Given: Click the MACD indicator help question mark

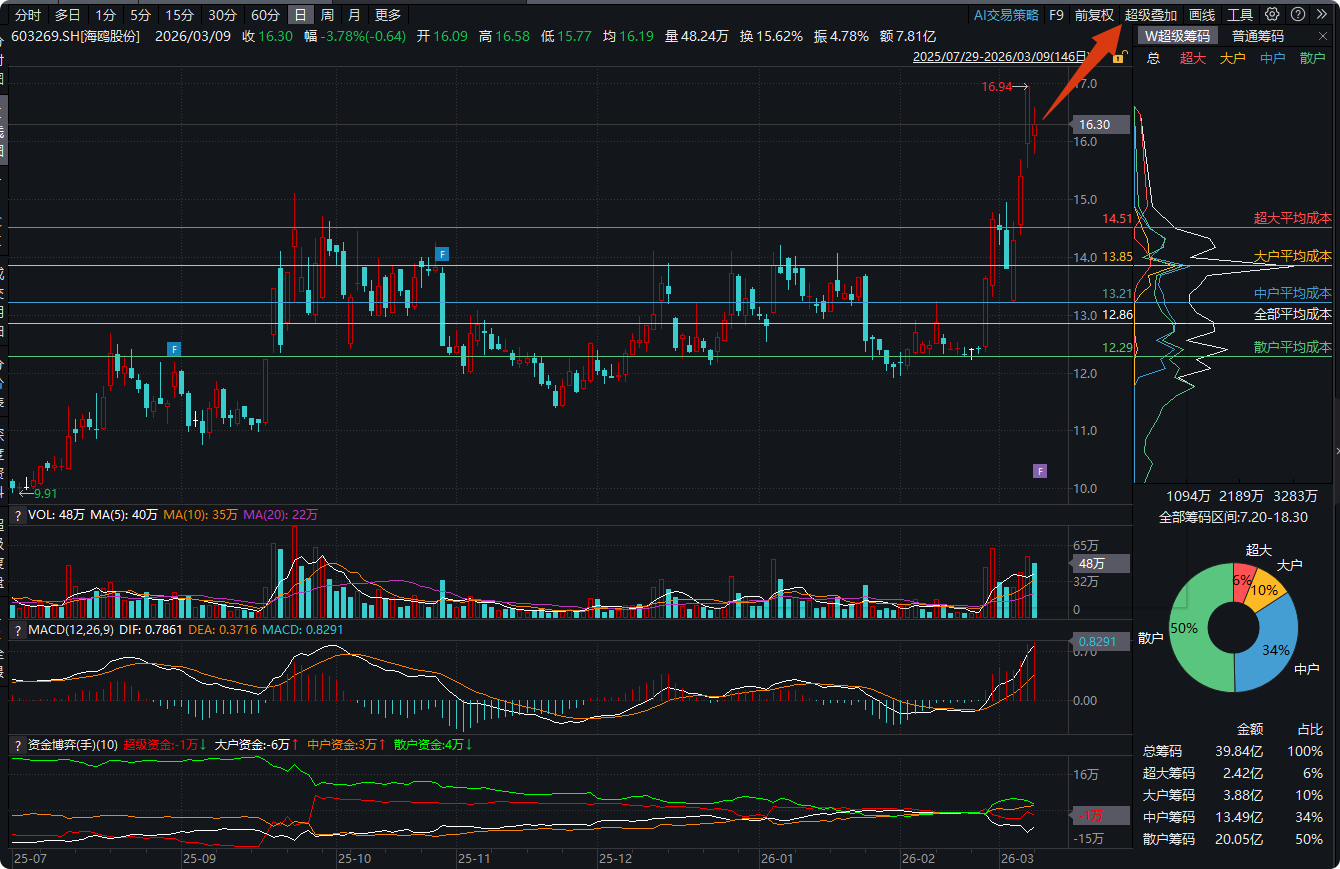Looking at the screenshot, I should 17,630.
